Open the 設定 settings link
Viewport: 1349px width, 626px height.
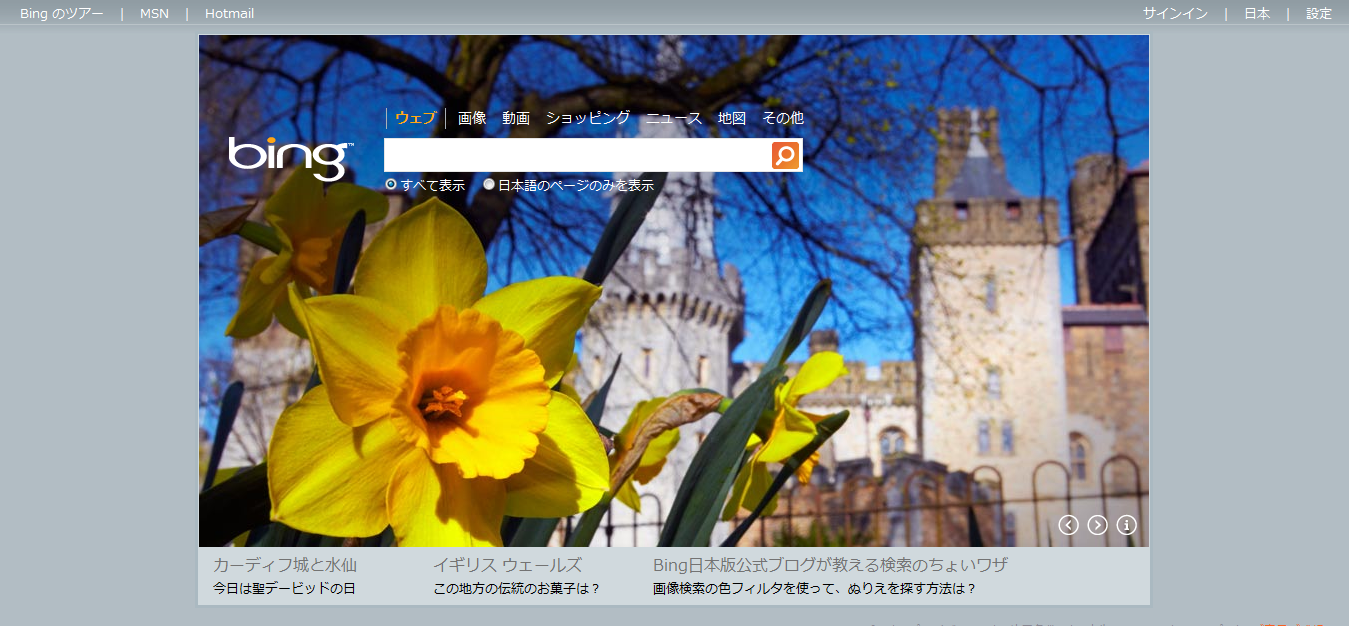1319,14
